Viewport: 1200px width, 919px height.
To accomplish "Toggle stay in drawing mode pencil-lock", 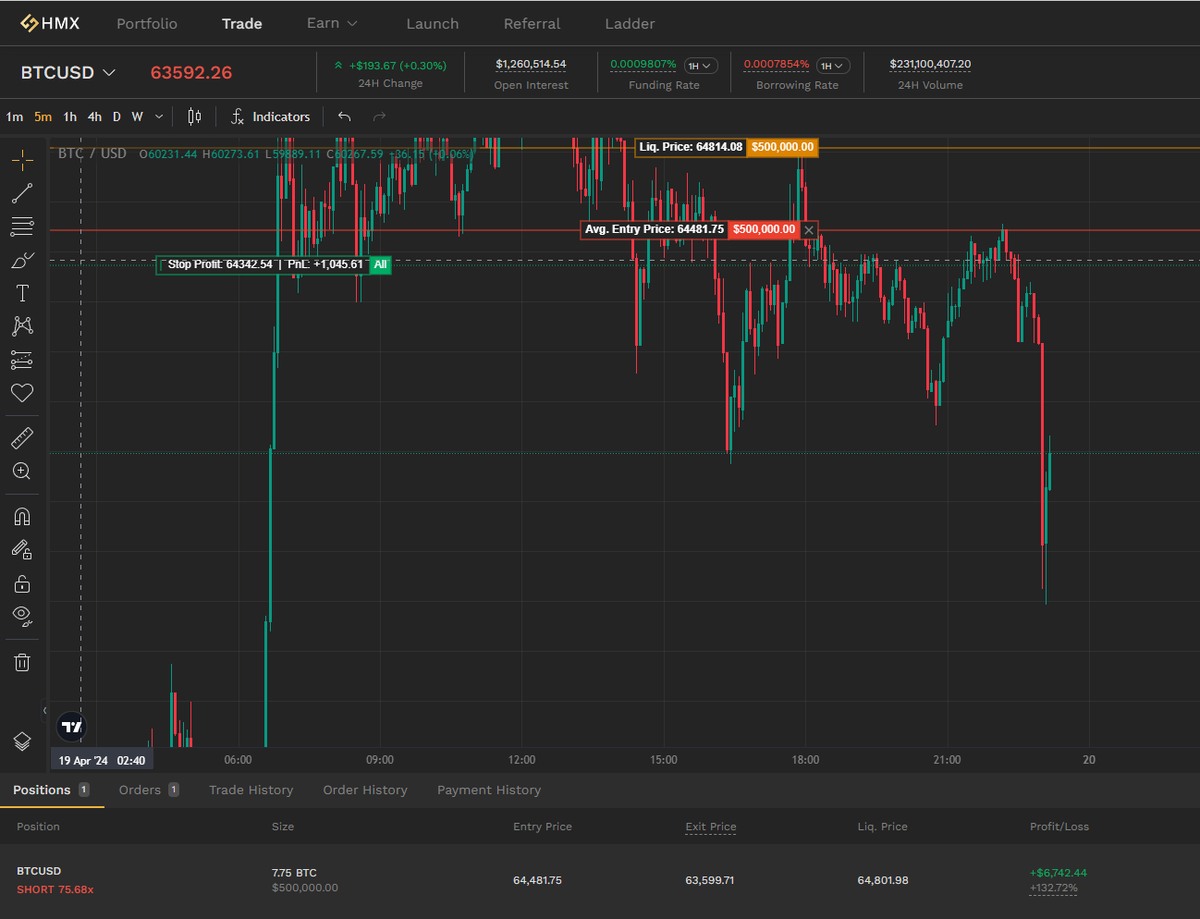I will [22, 549].
